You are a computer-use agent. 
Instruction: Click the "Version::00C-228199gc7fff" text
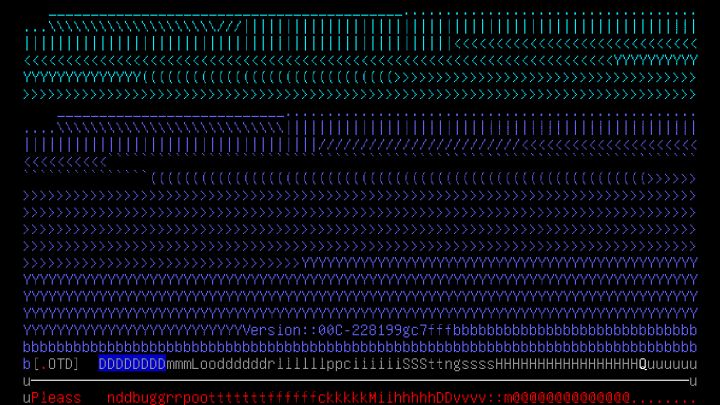coord(348,330)
